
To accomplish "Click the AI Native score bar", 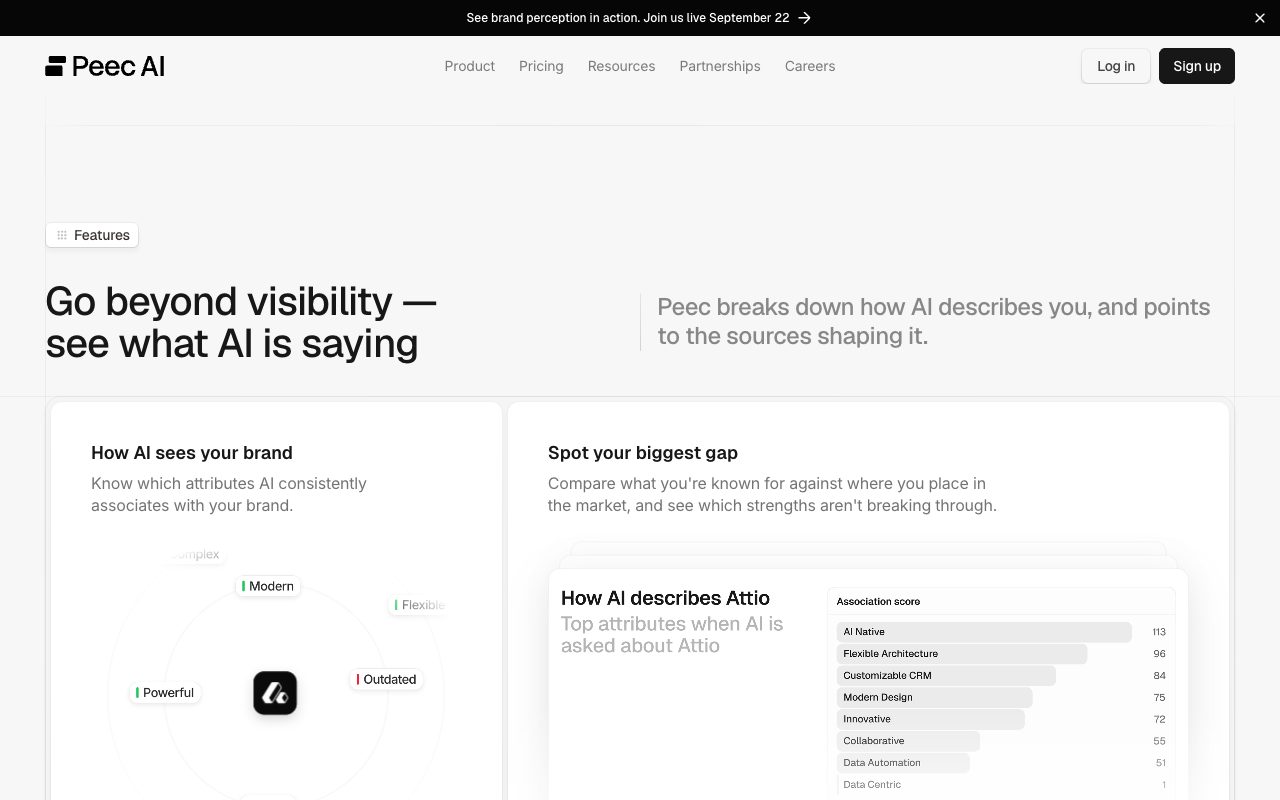I will click(984, 632).
